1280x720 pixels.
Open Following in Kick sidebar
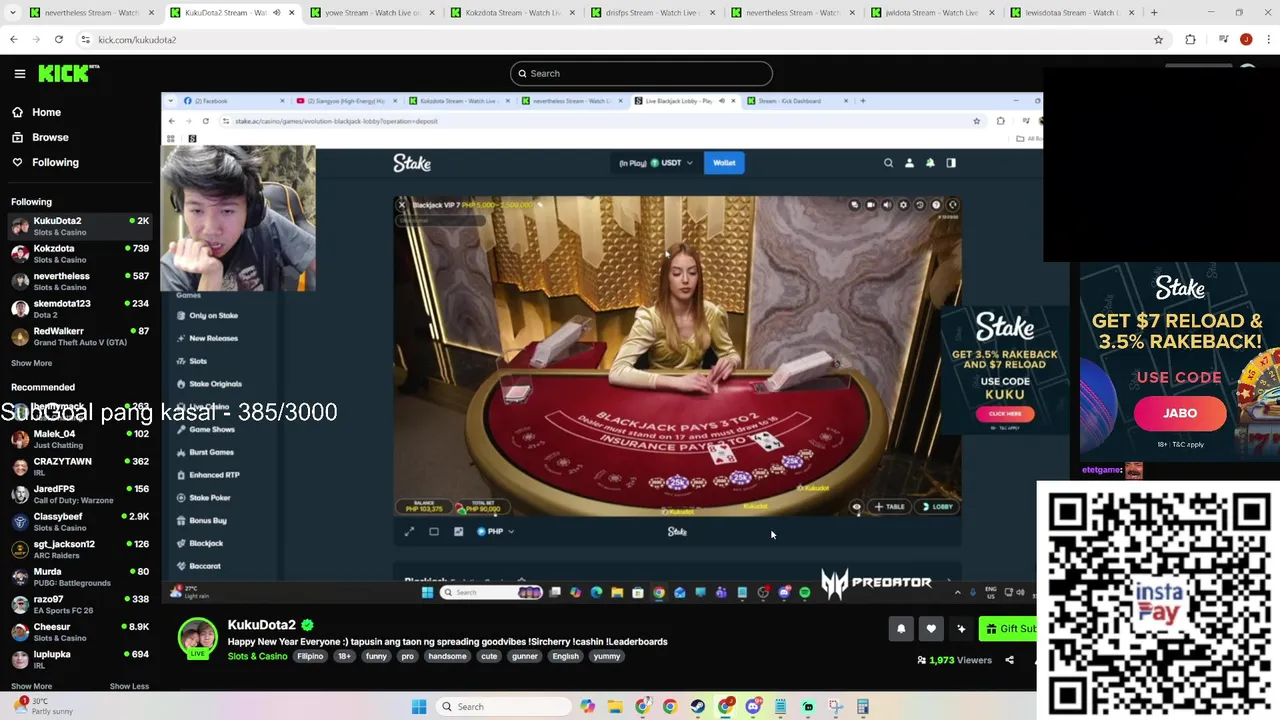click(55, 162)
